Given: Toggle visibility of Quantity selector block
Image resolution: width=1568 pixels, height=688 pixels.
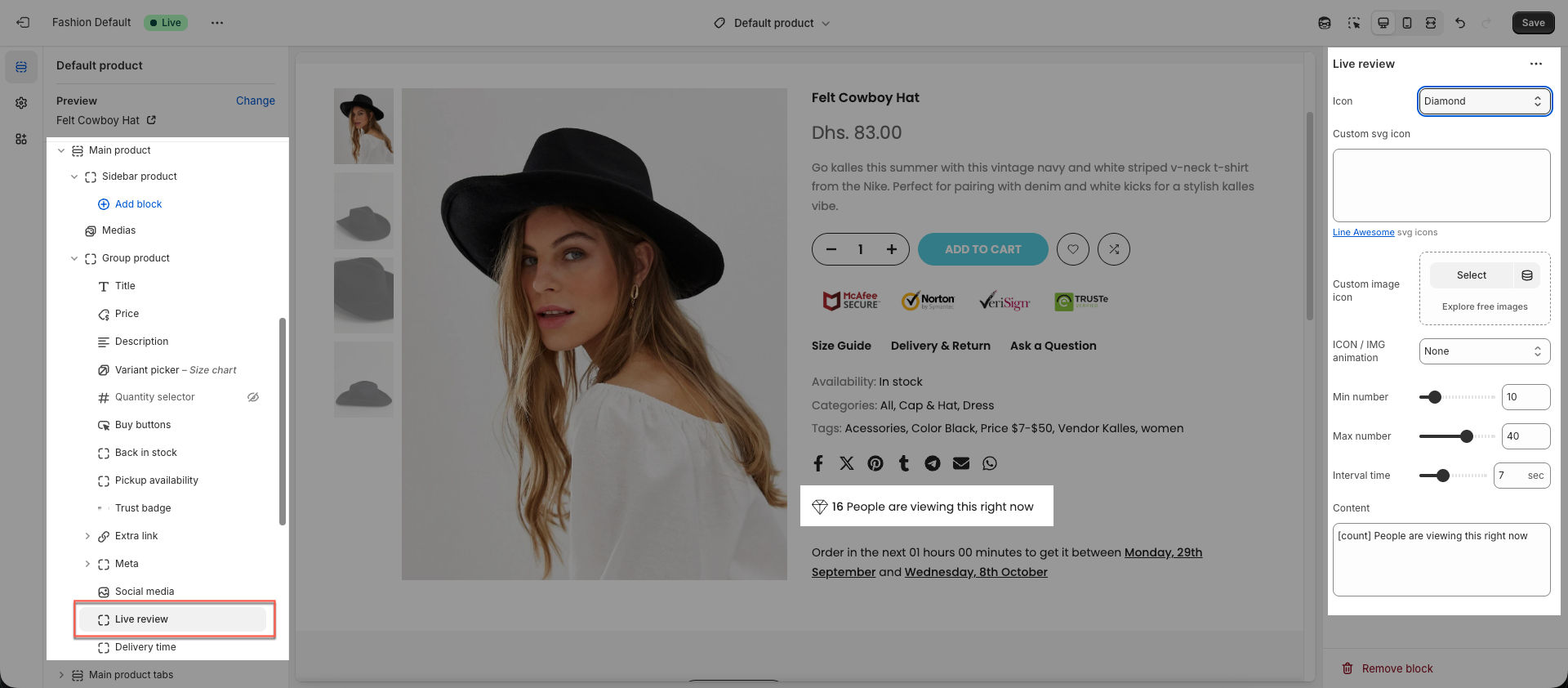Looking at the screenshot, I should (x=253, y=397).
